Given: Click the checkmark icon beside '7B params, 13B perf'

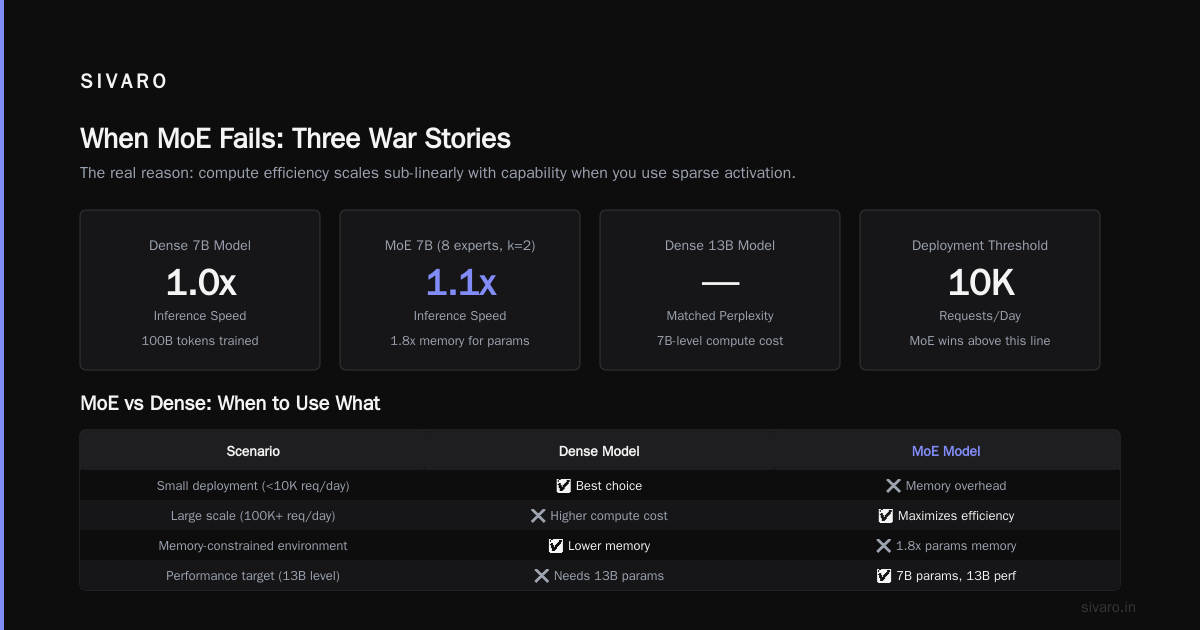Looking at the screenshot, I should pos(884,576).
